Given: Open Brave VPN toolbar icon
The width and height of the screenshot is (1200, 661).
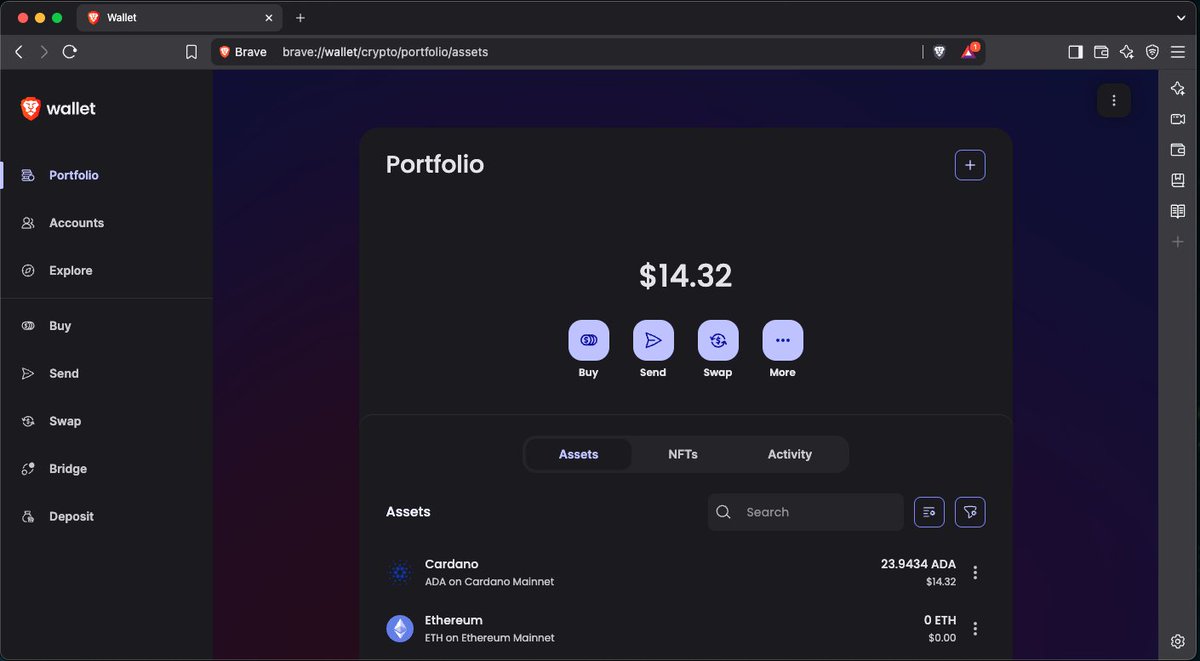Looking at the screenshot, I should coord(1153,52).
